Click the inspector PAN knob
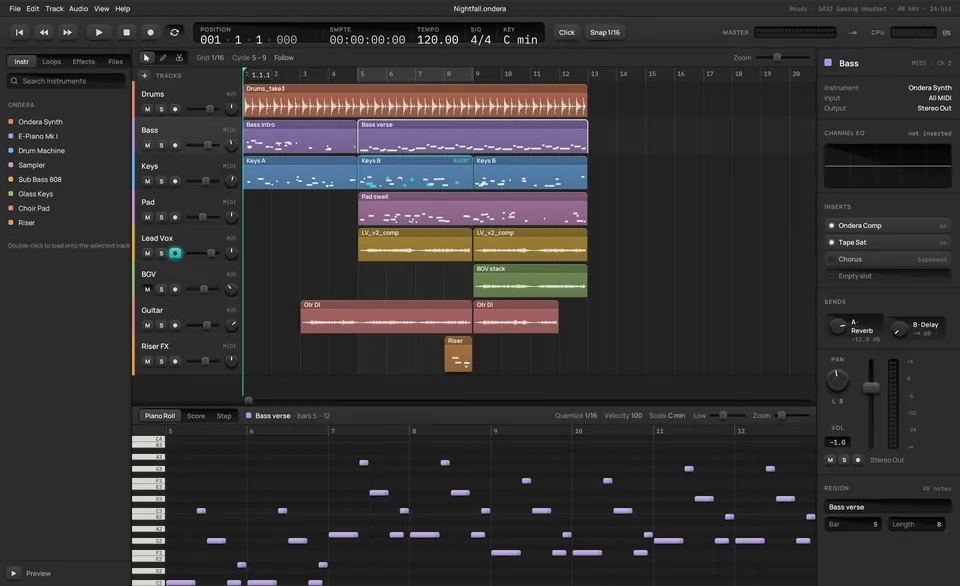The height and width of the screenshot is (586, 960). (x=837, y=380)
